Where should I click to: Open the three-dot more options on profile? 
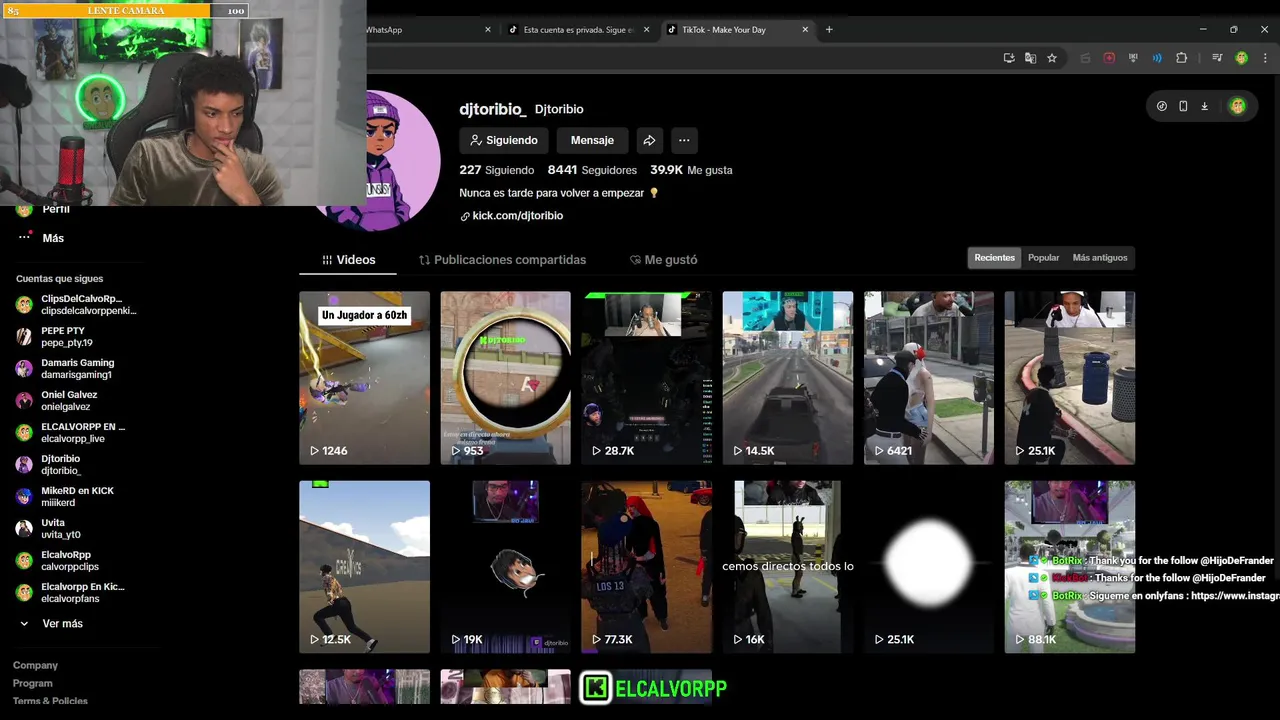pos(684,140)
